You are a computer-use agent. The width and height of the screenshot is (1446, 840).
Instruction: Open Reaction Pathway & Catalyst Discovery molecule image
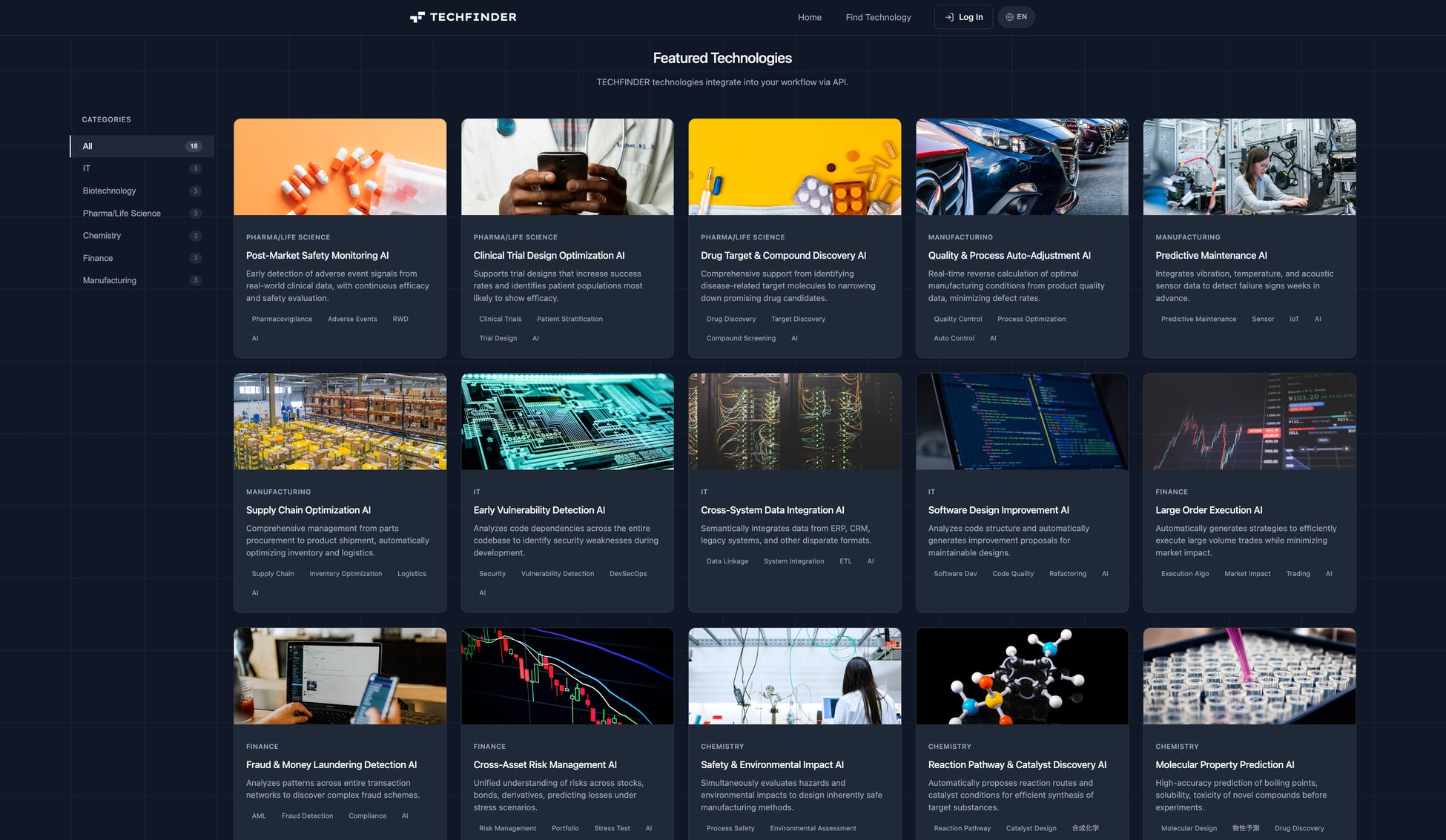click(x=1021, y=676)
